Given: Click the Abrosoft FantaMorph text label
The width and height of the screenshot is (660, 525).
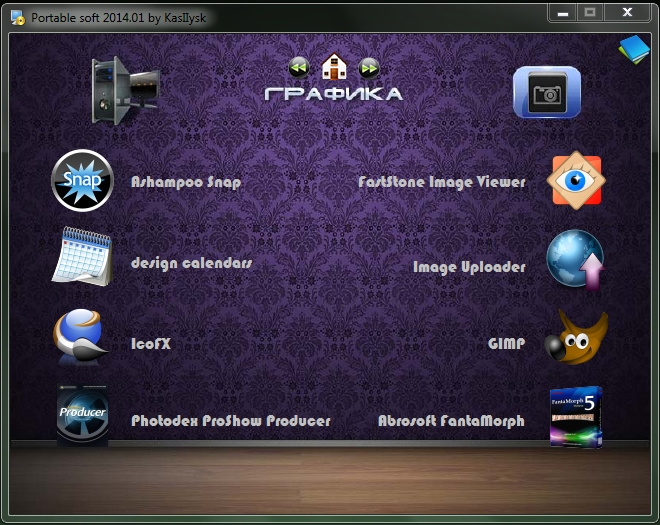Looking at the screenshot, I should tap(451, 421).
